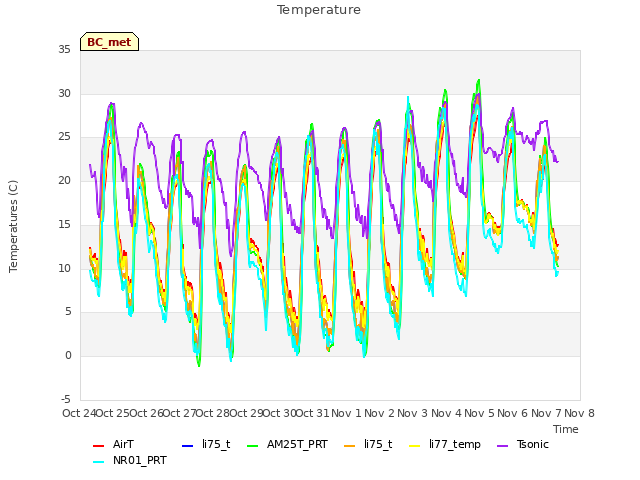Click the Nov 4 x-axis tick label
This screenshot has width=640, height=480.
click(446, 413)
